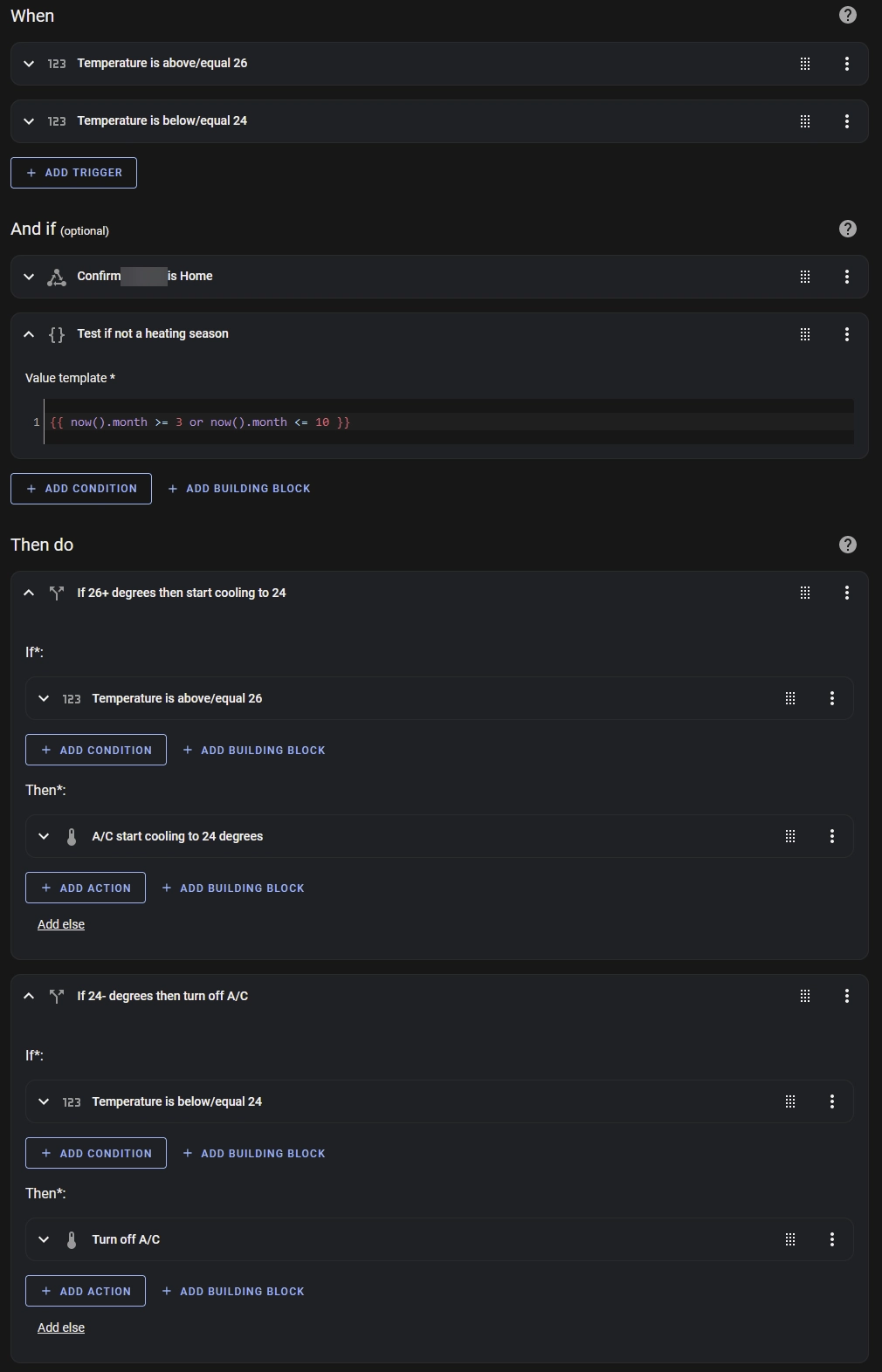882x1372 pixels.
Task: Click Add else under the 26+ degrees block
Action: point(61,924)
